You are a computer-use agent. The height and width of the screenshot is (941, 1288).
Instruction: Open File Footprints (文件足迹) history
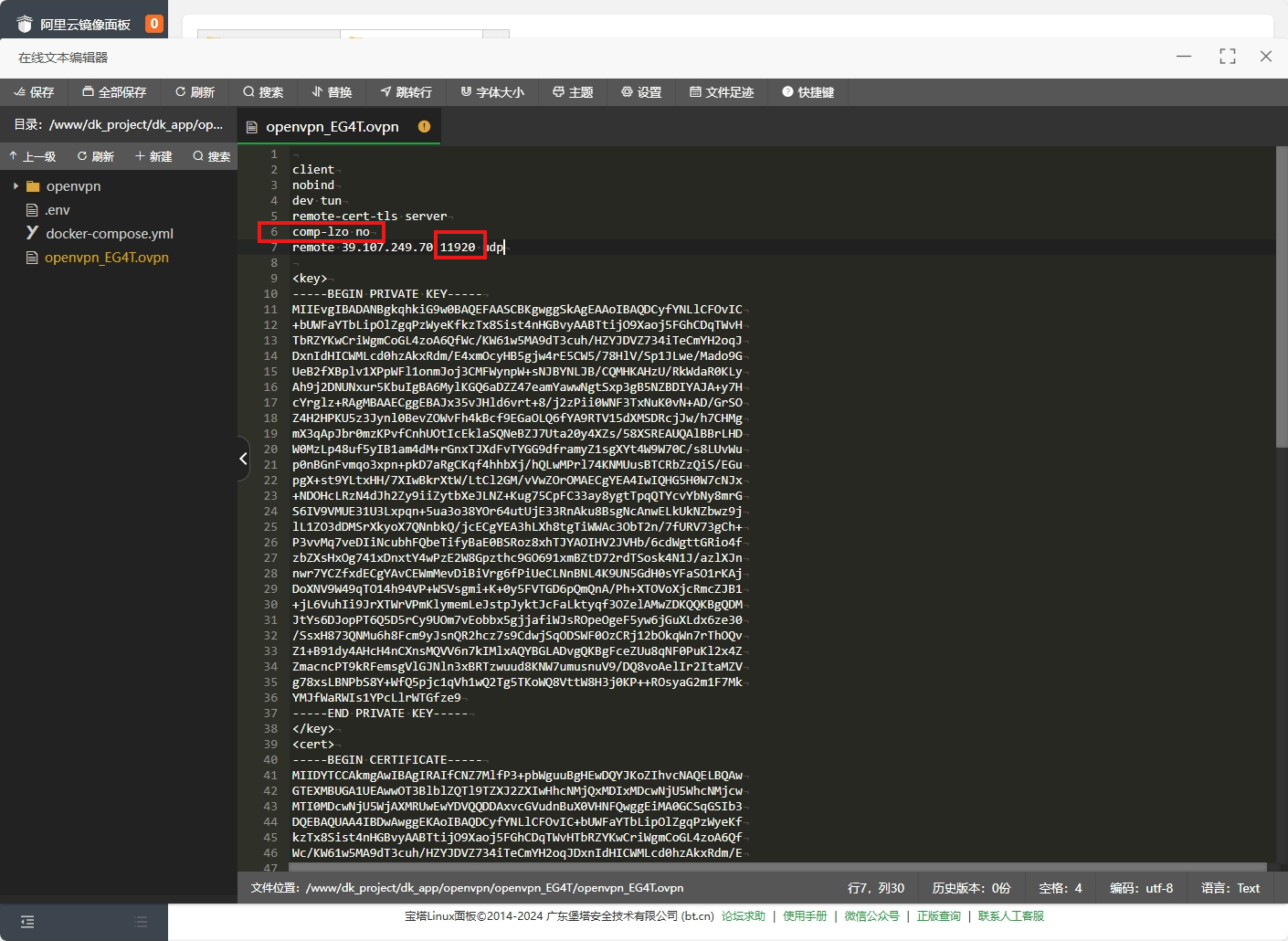point(722,92)
